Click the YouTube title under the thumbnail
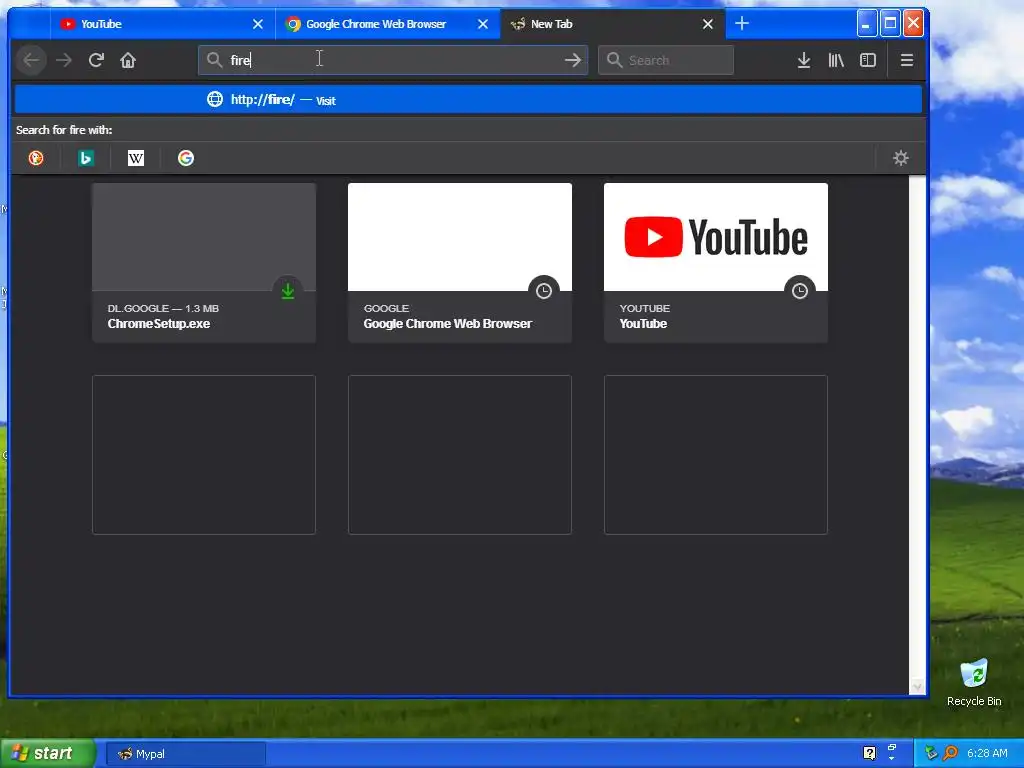Screen dimensions: 1024x768 pyautogui.click(x=643, y=324)
